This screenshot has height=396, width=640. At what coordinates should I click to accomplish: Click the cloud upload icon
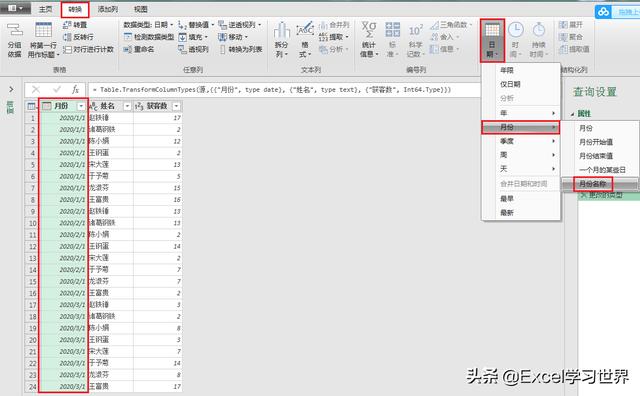pyautogui.click(x=603, y=12)
